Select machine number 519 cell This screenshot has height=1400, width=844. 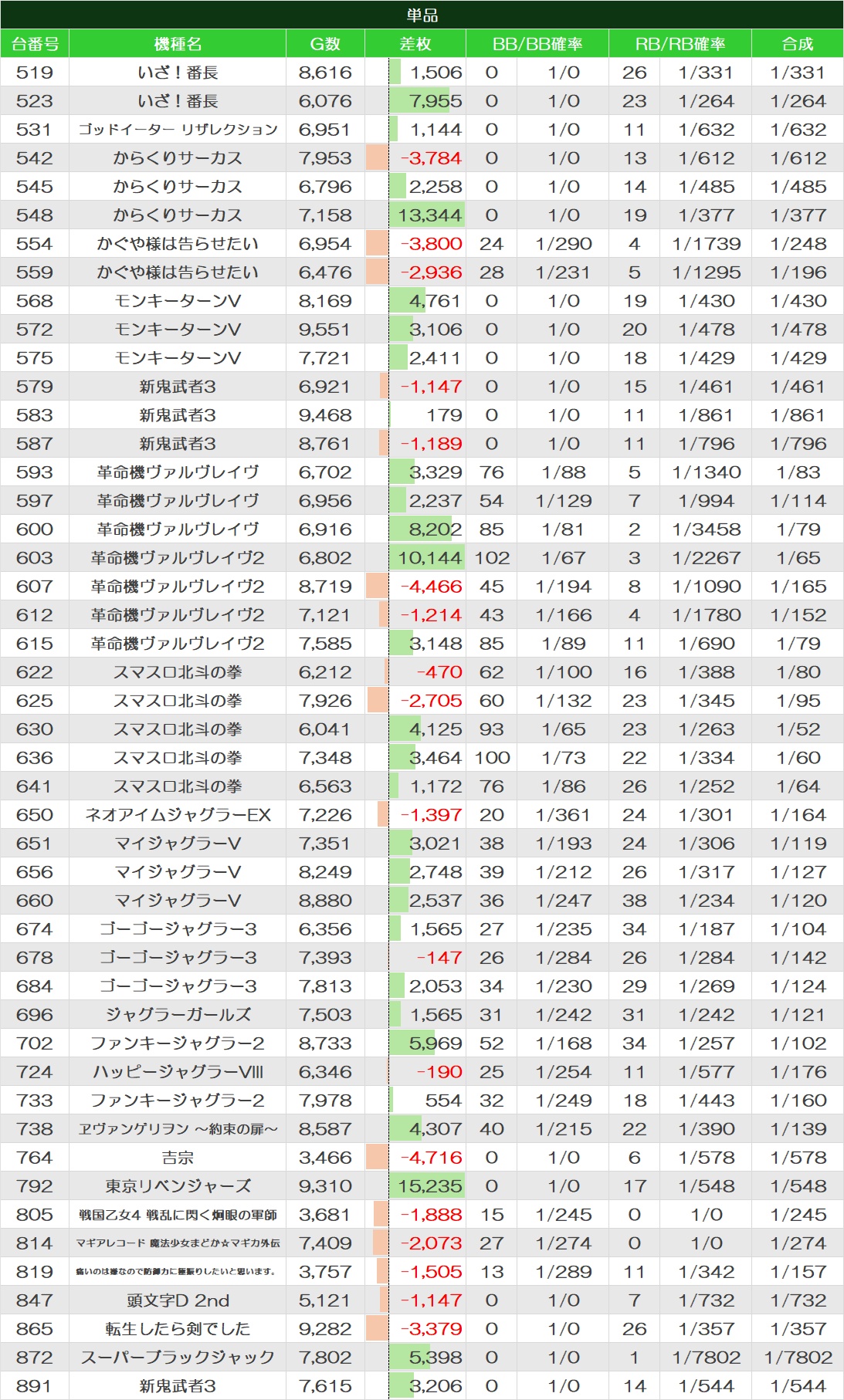point(35,73)
